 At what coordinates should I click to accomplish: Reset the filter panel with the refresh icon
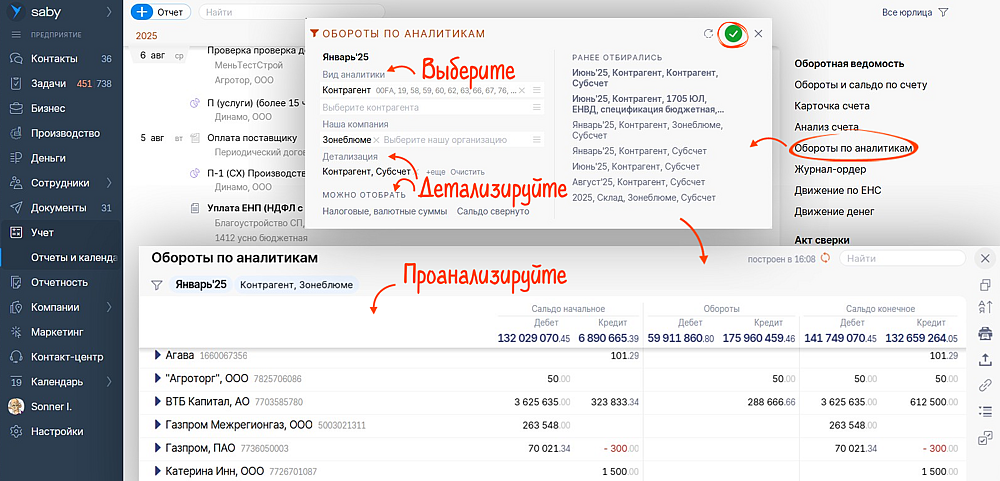pyautogui.click(x=709, y=34)
